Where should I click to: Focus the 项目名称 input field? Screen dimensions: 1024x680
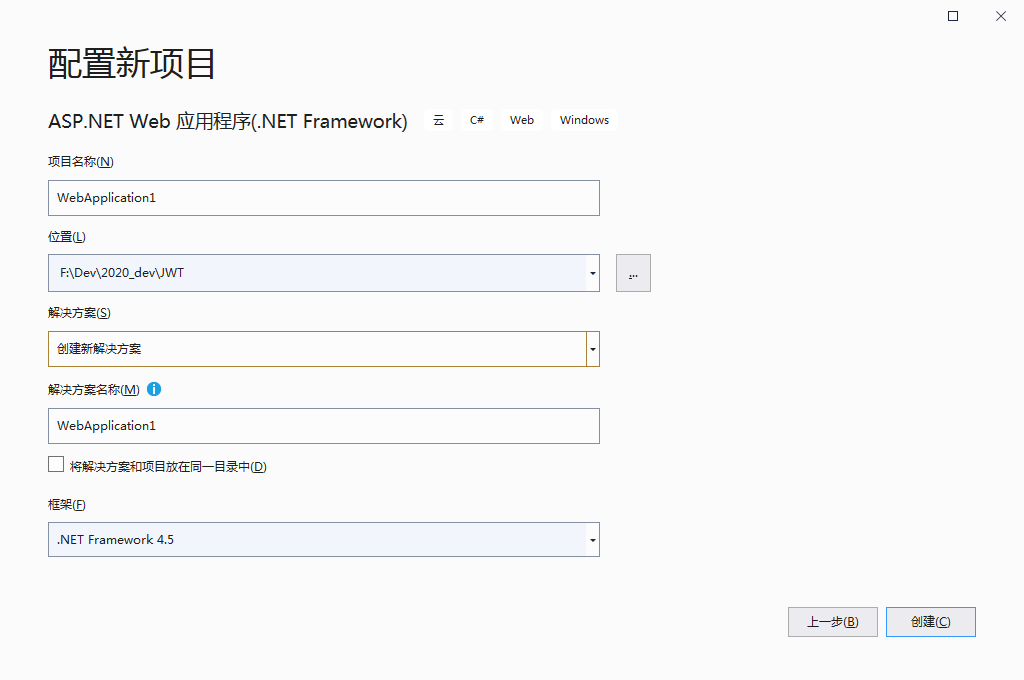pyautogui.click(x=324, y=198)
